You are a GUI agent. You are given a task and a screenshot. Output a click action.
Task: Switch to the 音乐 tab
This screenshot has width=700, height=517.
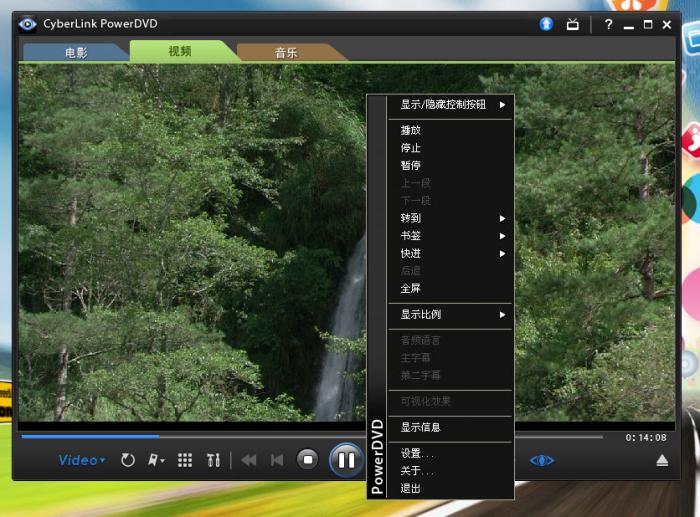tap(286, 53)
